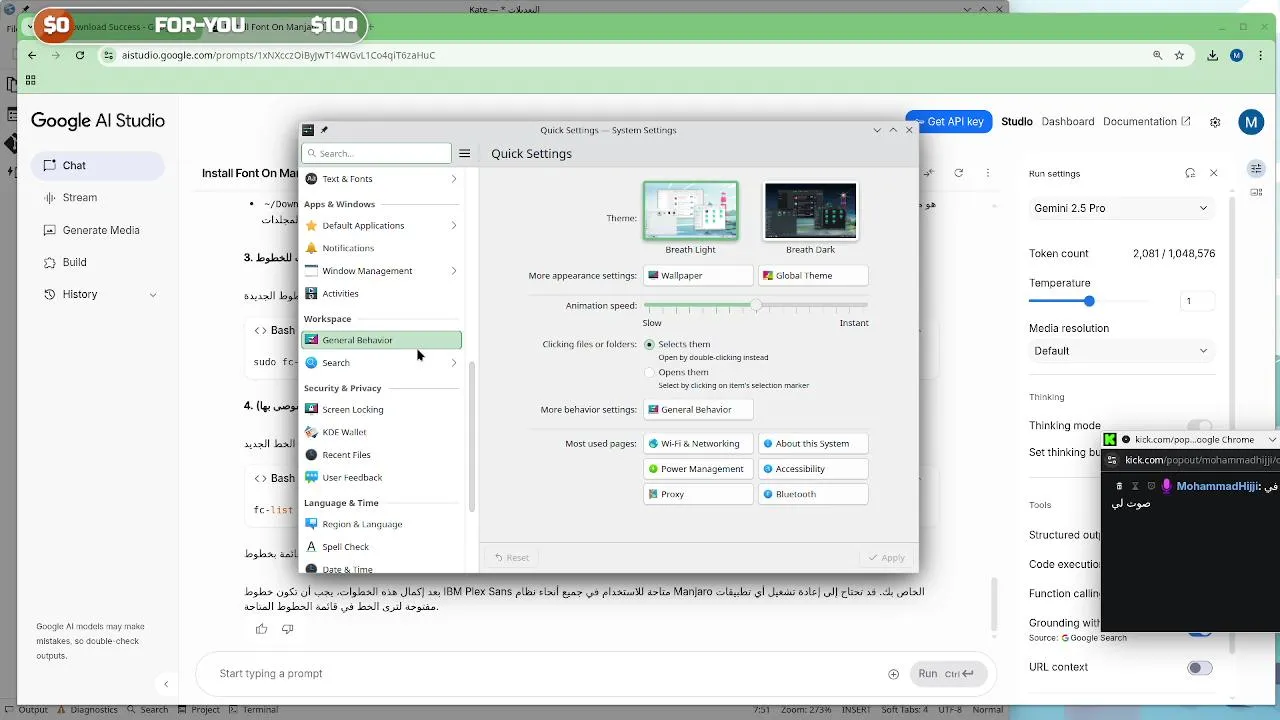Open the account avatar M in AI Studio
Viewport: 1280px width, 720px height.
[1251, 122]
